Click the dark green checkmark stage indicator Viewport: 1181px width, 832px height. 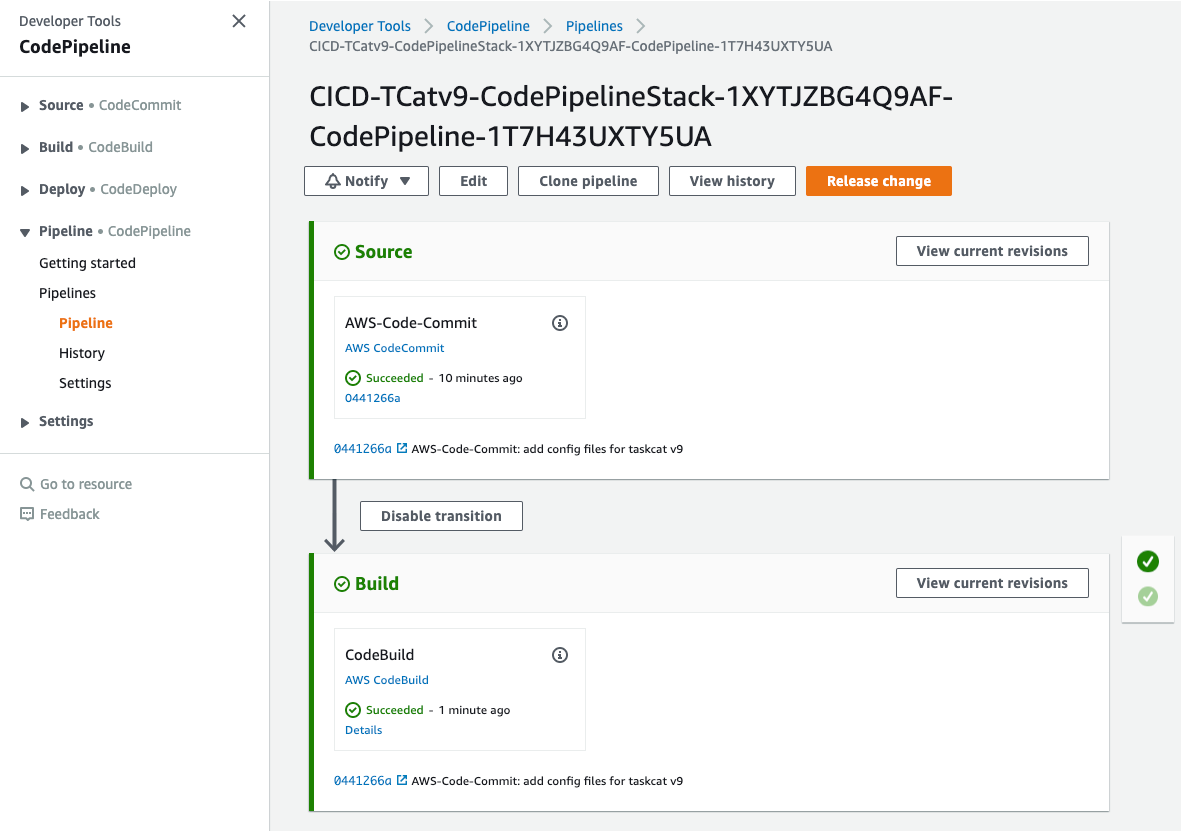[1148, 561]
